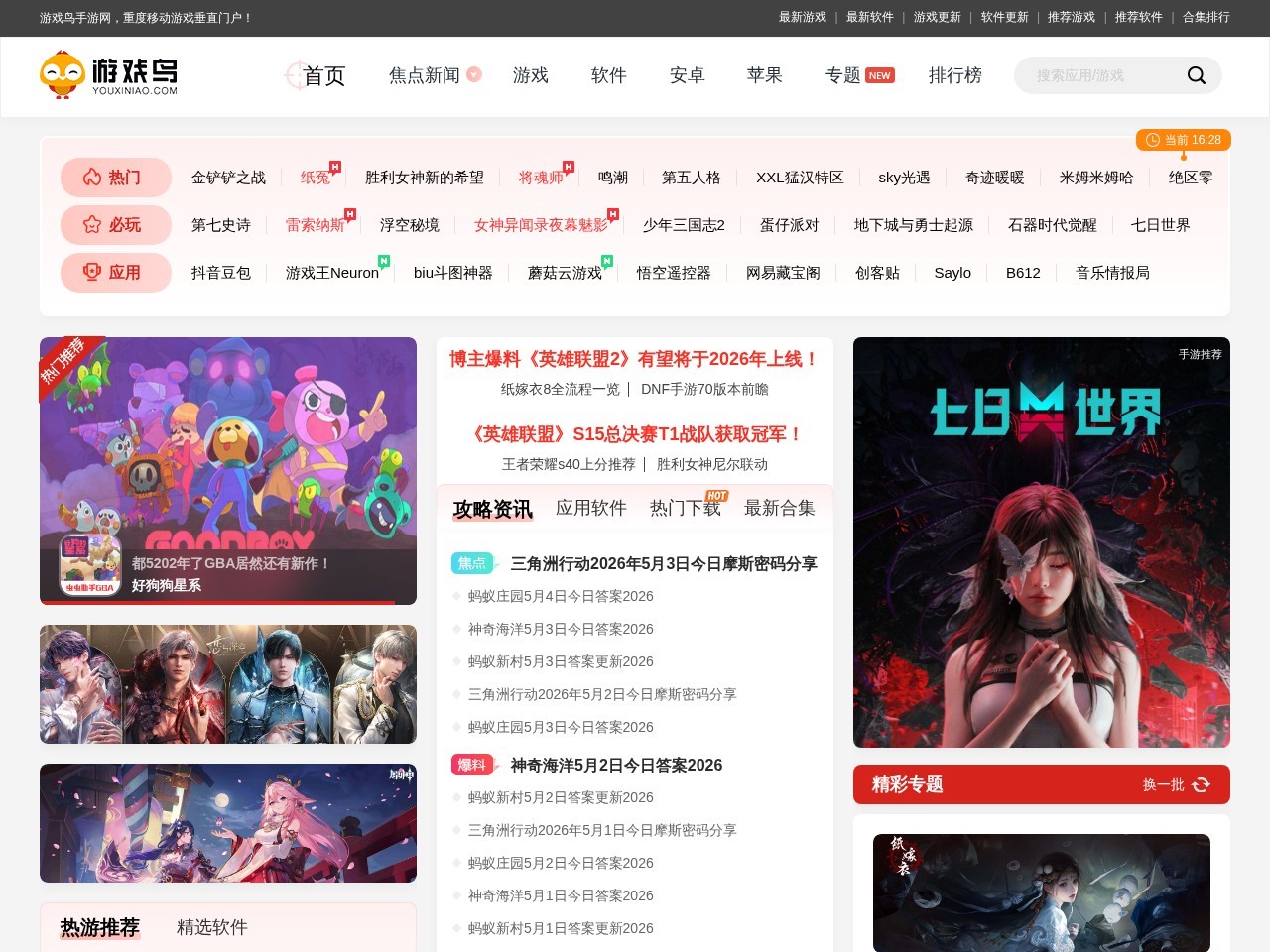This screenshot has height=952, width=1270.
Task: Click the 推荐软件 top bar link
Action: pos(1139,17)
